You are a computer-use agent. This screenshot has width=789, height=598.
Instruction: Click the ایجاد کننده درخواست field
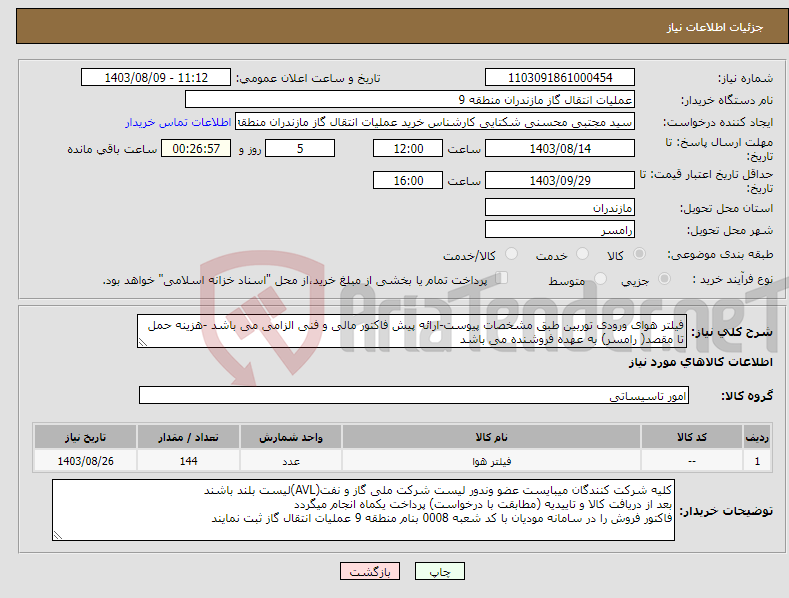[435, 122]
